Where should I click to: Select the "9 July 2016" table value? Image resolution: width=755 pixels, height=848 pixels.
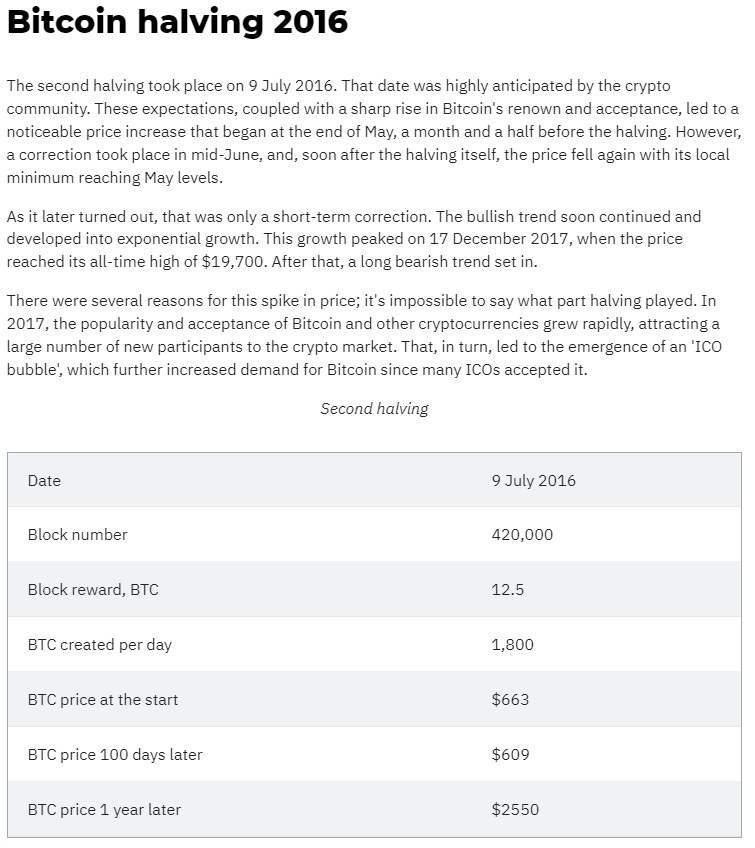point(533,480)
